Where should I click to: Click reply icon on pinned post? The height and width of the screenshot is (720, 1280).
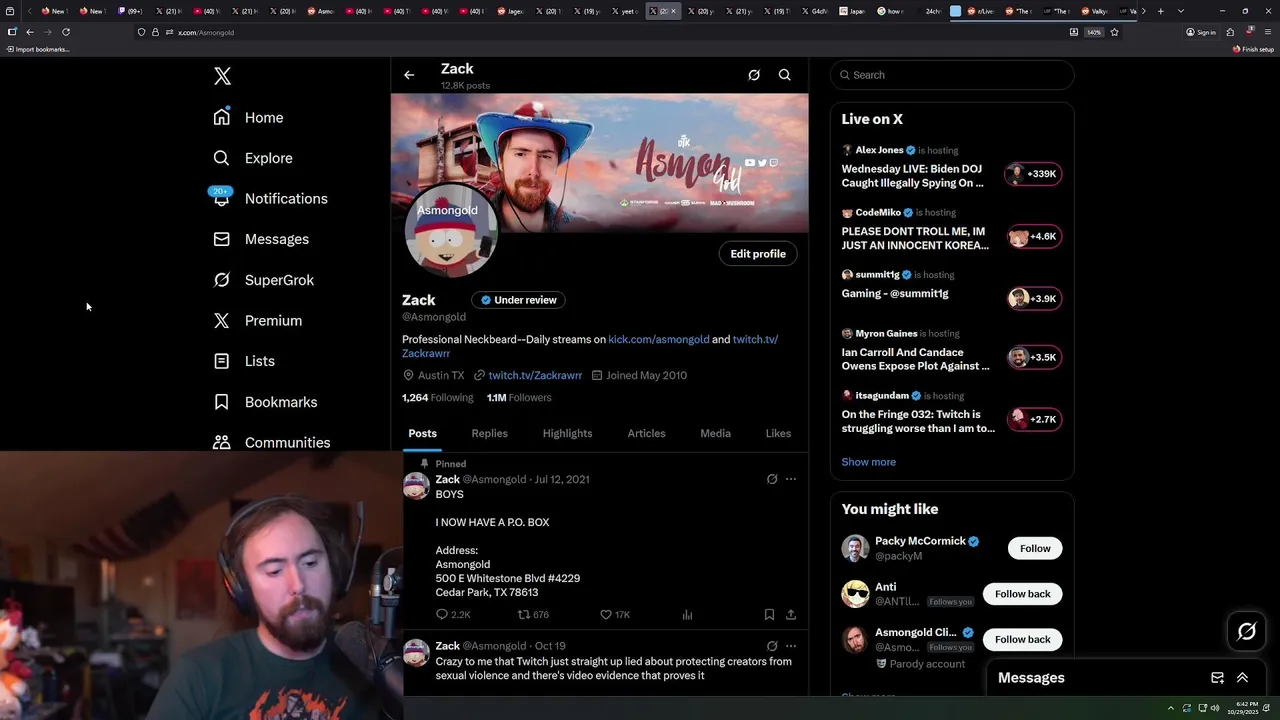click(442, 615)
